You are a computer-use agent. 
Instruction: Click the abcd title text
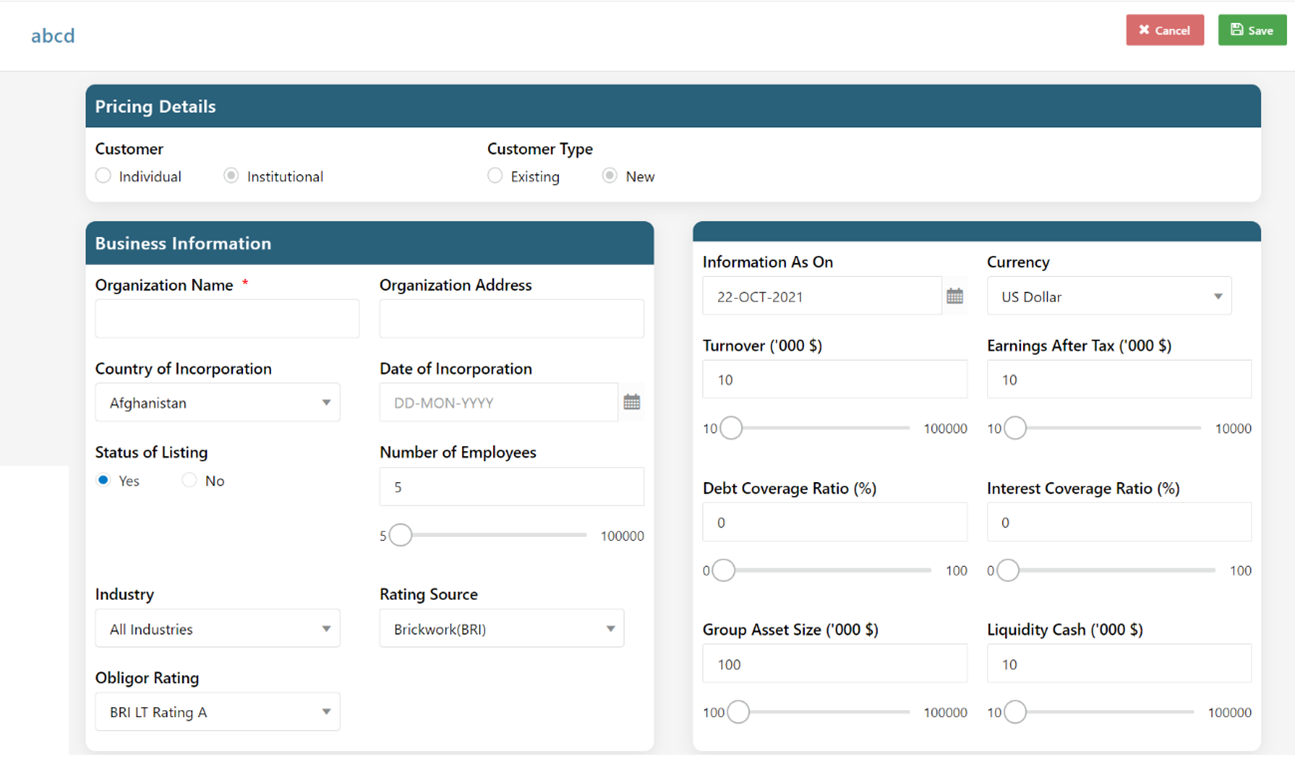(x=53, y=36)
